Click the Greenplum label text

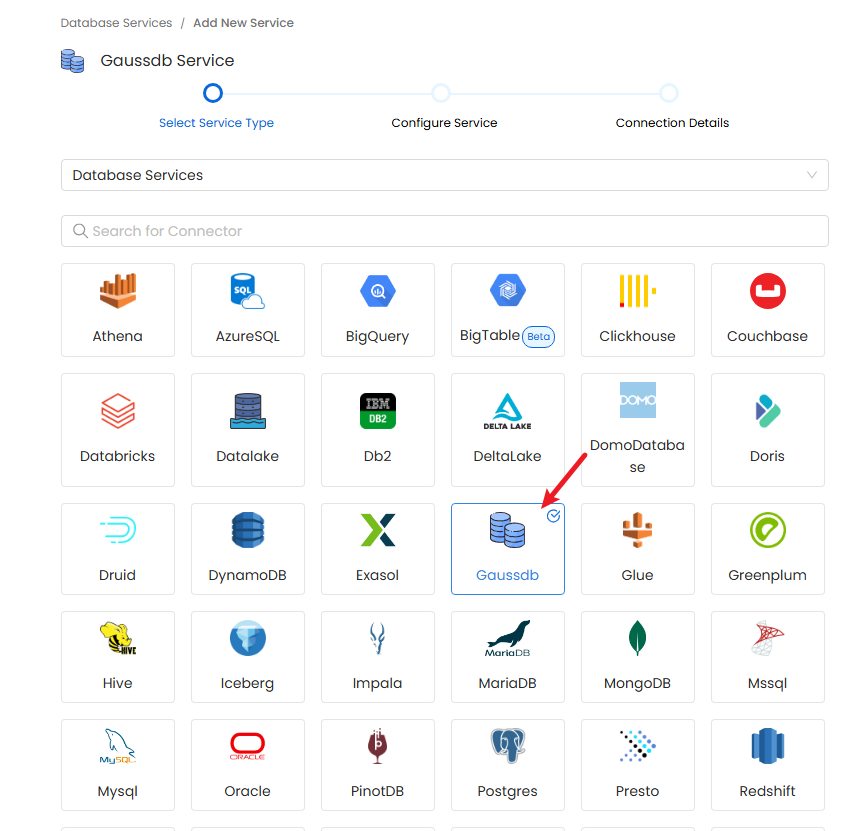coord(767,576)
